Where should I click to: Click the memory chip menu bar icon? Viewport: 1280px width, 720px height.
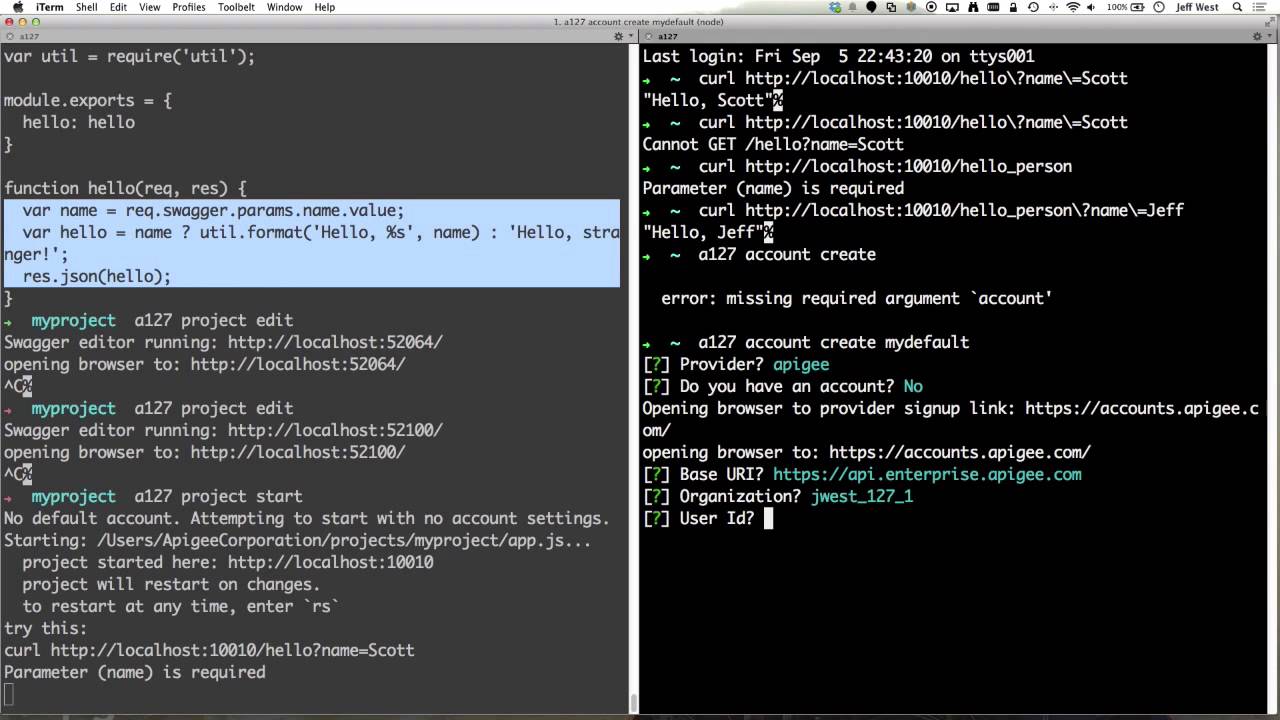(x=993, y=7)
